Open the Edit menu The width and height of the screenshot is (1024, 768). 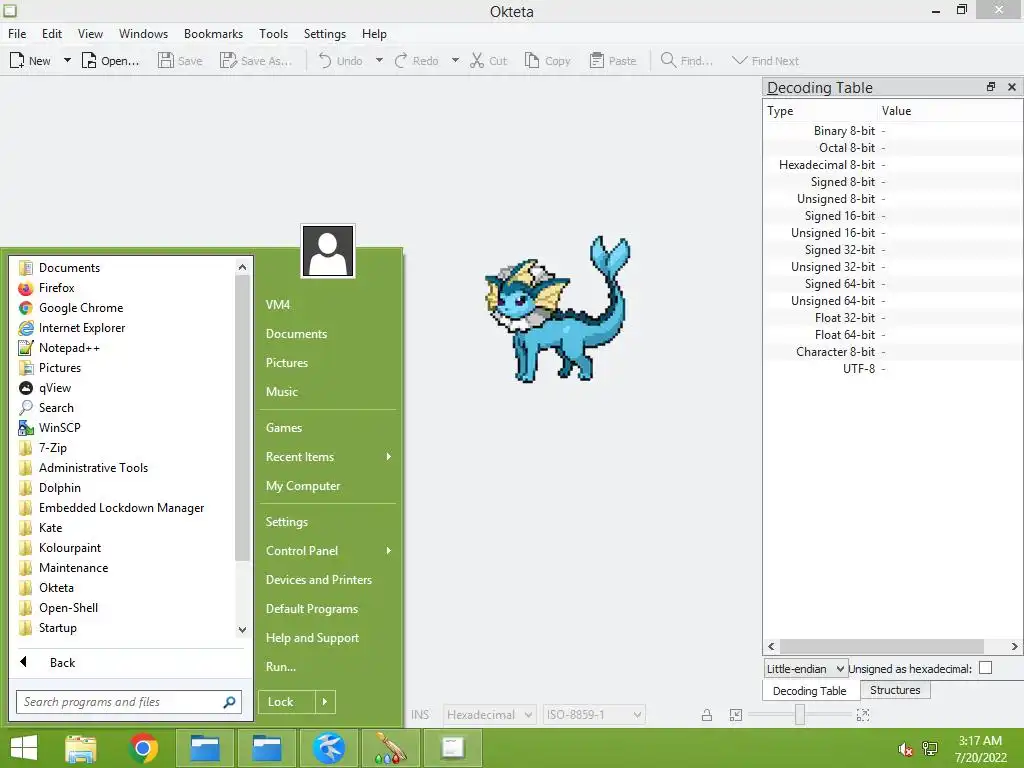52,34
